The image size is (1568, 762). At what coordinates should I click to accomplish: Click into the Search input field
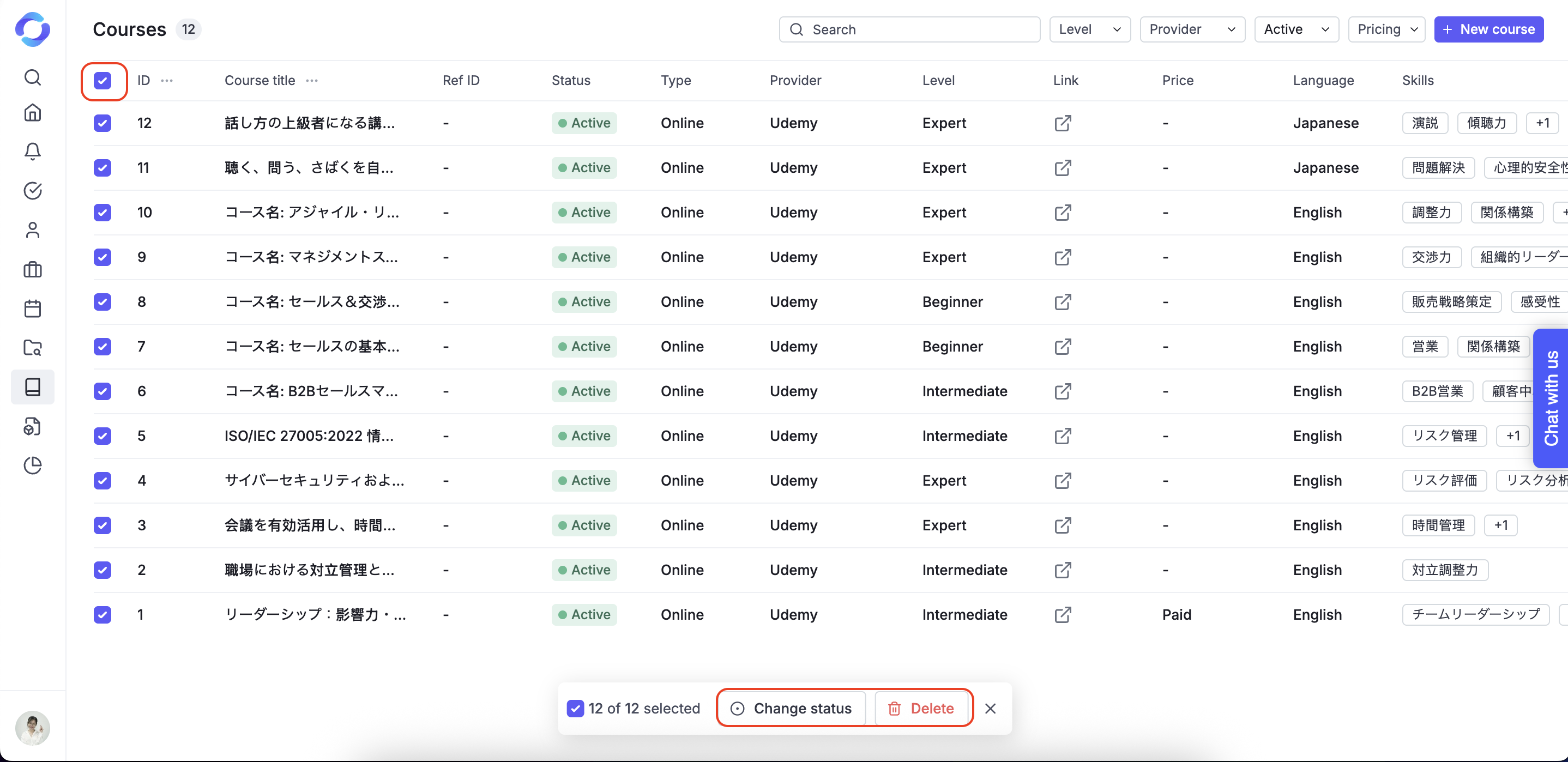[909, 29]
